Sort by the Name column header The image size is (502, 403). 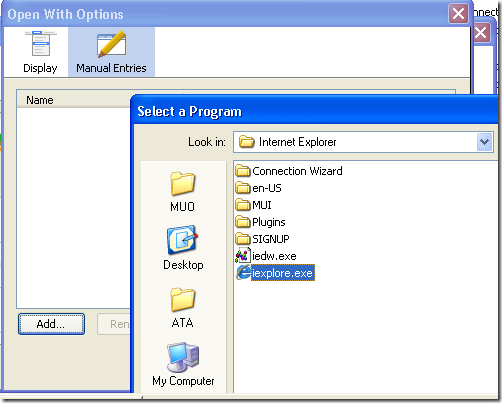click(x=73, y=100)
